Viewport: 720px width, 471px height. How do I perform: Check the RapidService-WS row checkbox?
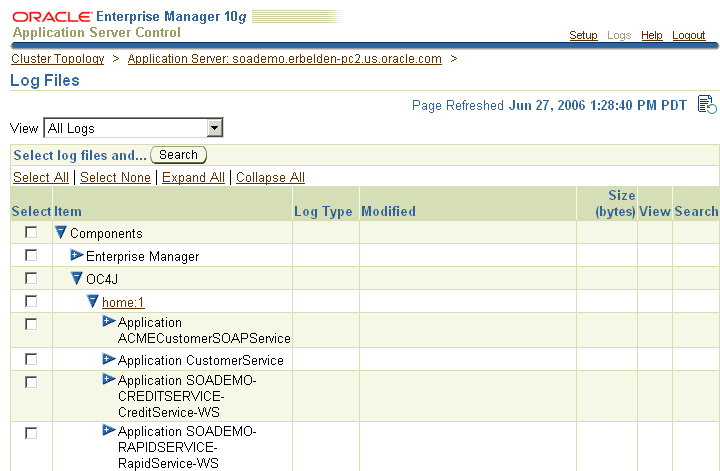coord(31,433)
